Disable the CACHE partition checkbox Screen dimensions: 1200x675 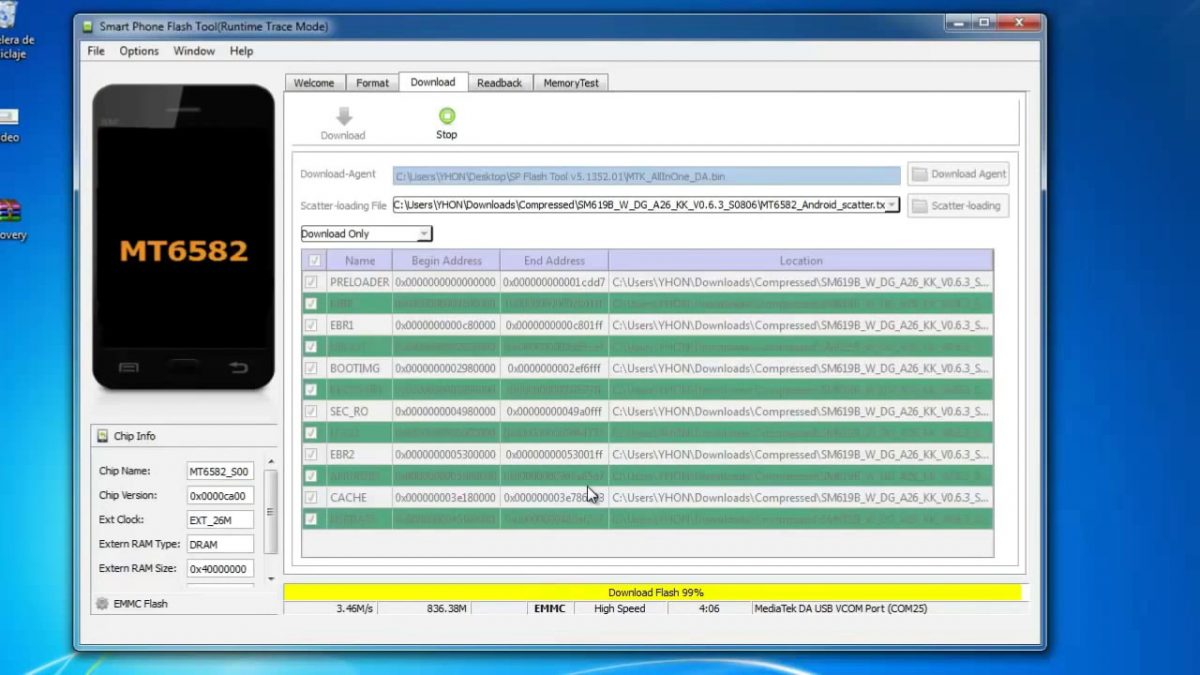pos(312,497)
